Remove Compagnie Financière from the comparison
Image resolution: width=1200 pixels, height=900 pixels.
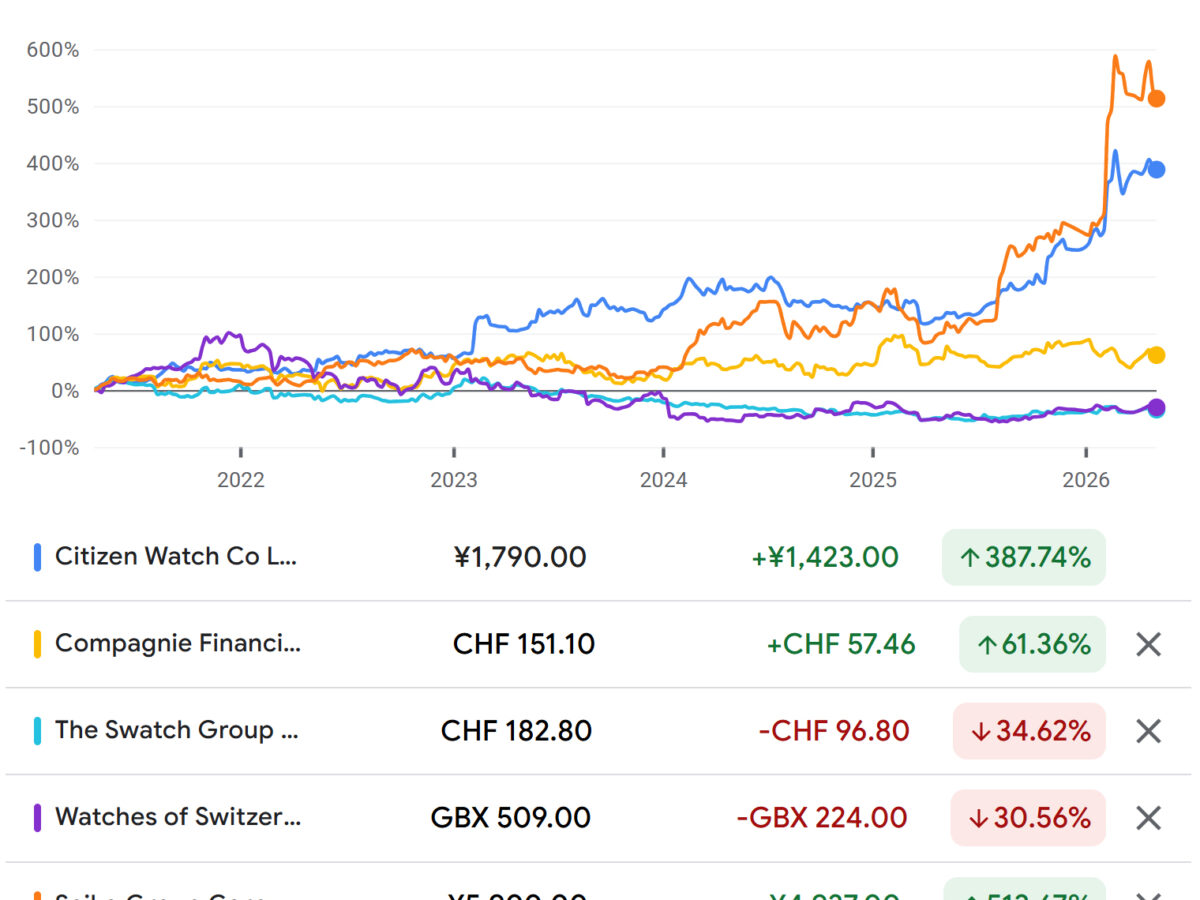point(1148,644)
